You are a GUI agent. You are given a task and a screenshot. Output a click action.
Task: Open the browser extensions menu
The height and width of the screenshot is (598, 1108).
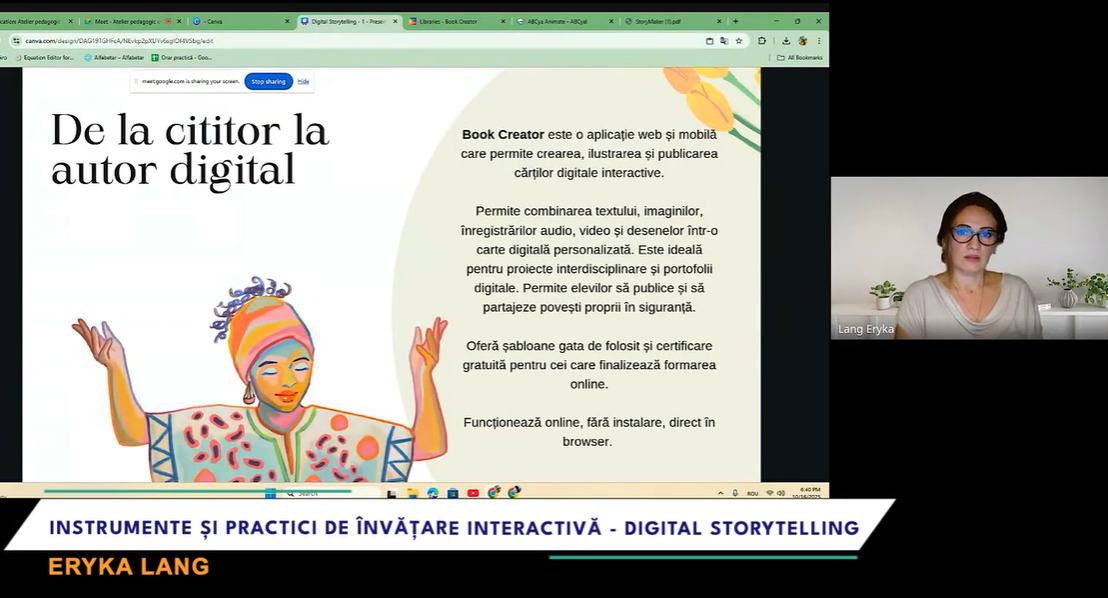click(762, 41)
